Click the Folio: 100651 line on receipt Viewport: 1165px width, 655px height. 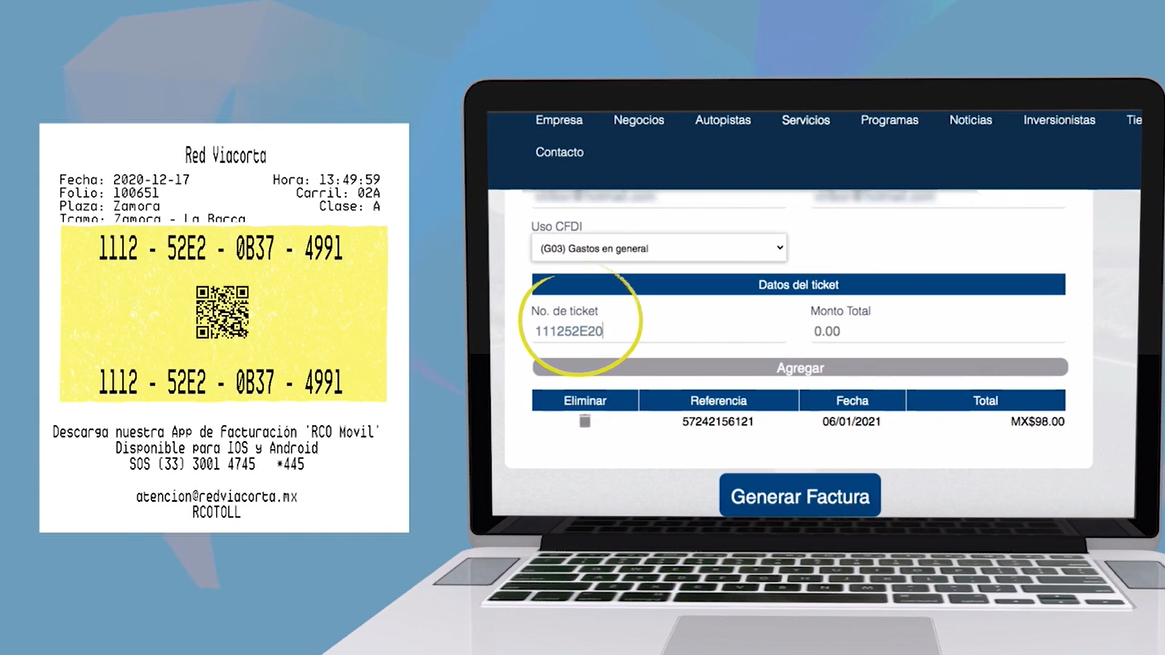click(108, 193)
